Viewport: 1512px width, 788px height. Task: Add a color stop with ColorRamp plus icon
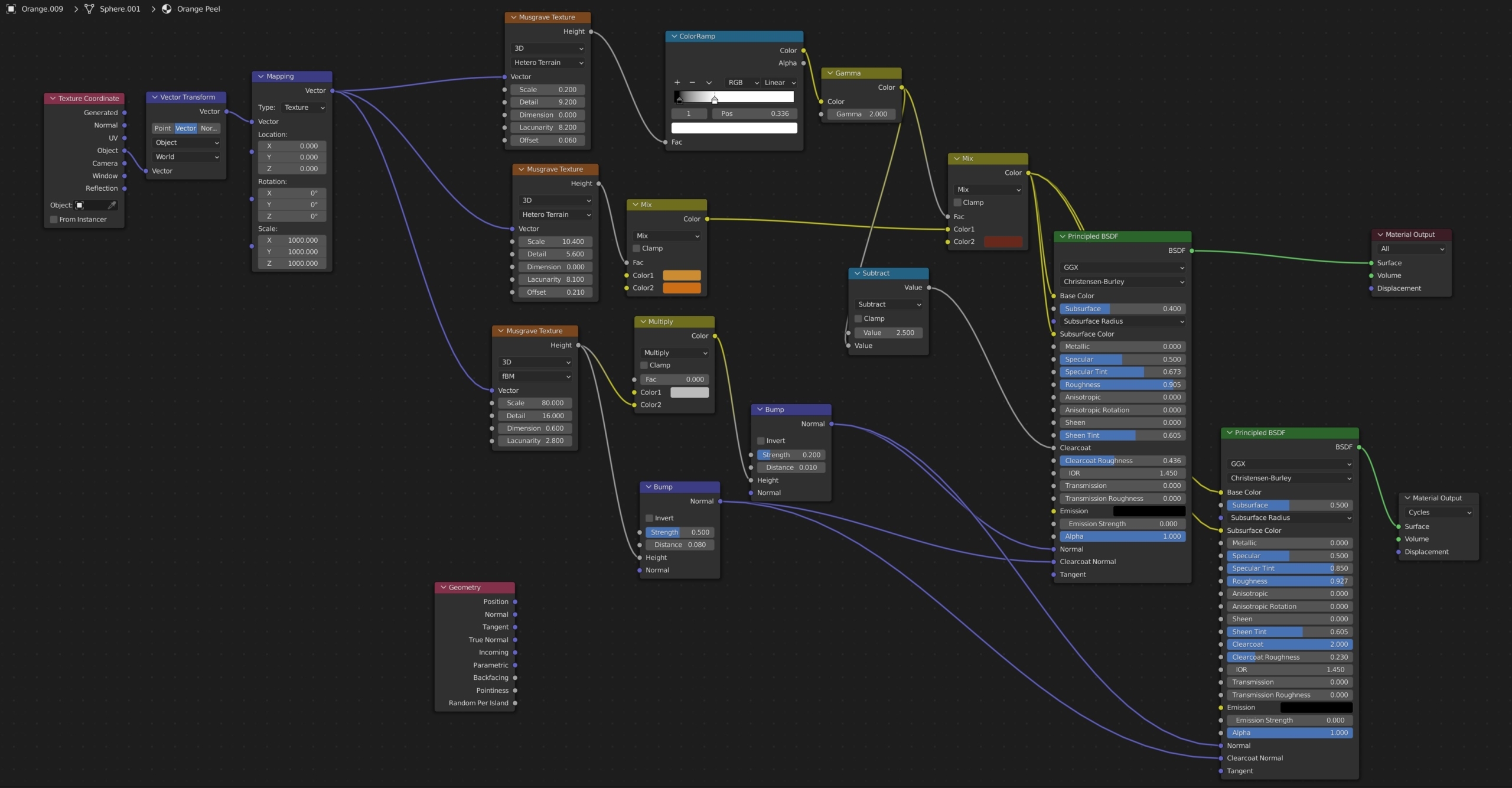point(677,83)
